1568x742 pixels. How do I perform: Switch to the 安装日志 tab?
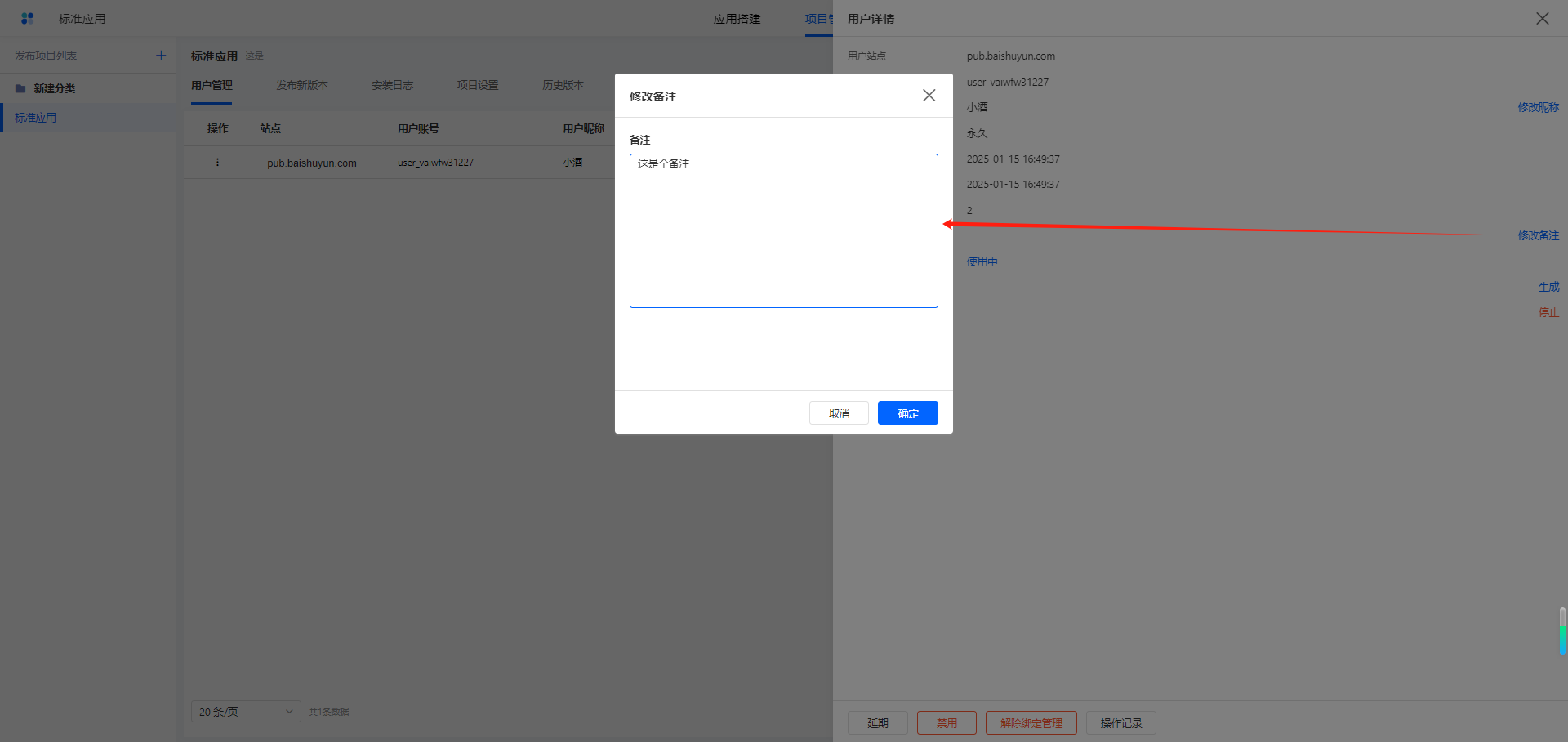pos(392,85)
